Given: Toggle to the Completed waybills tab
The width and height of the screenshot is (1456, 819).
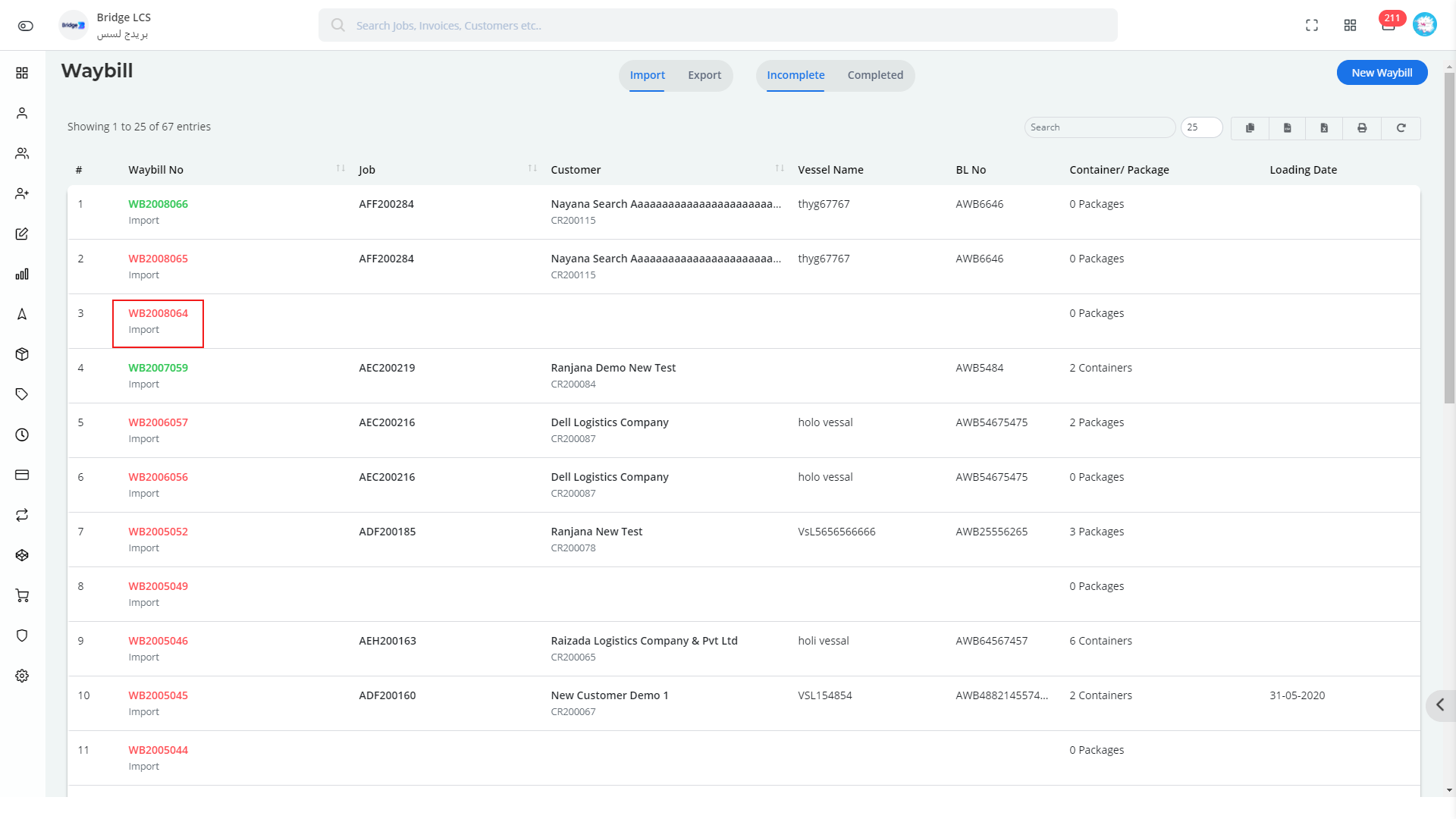Looking at the screenshot, I should point(874,75).
